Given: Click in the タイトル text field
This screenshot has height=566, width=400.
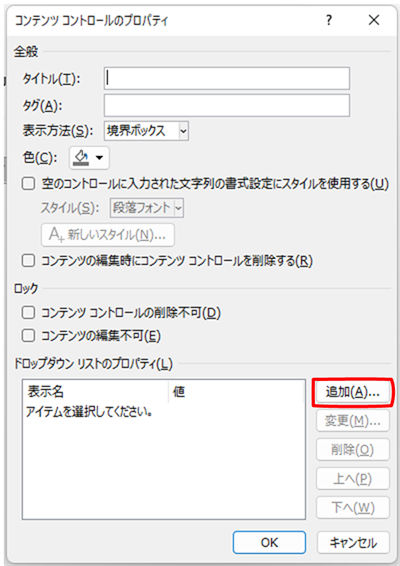Looking at the screenshot, I should click(227, 78).
